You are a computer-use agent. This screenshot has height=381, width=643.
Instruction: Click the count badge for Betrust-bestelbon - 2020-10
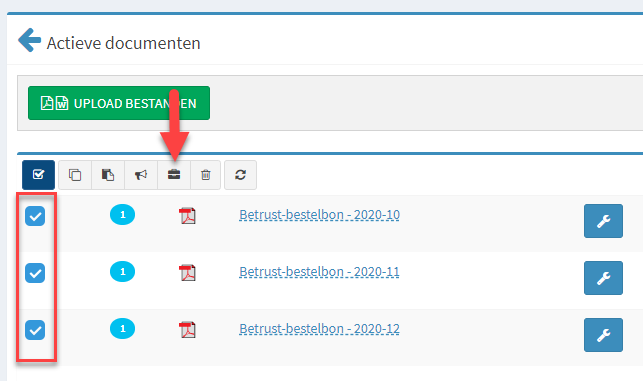pos(122,214)
